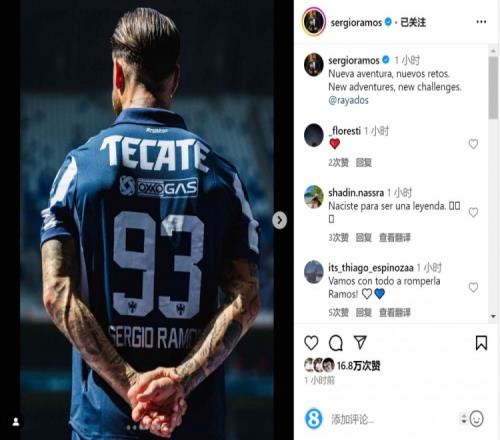Click the add comment input field
This screenshot has width=500, height=440.
tap(393, 419)
